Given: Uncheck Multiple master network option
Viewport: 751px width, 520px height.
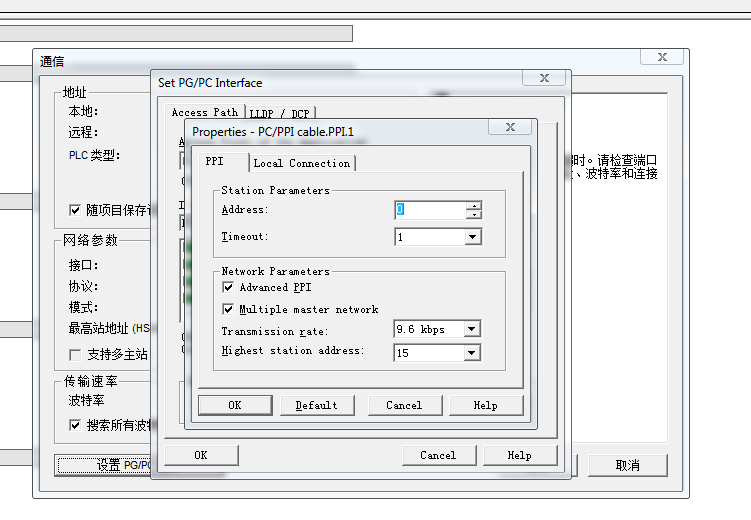Looking at the screenshot, I should click(228, 310).
